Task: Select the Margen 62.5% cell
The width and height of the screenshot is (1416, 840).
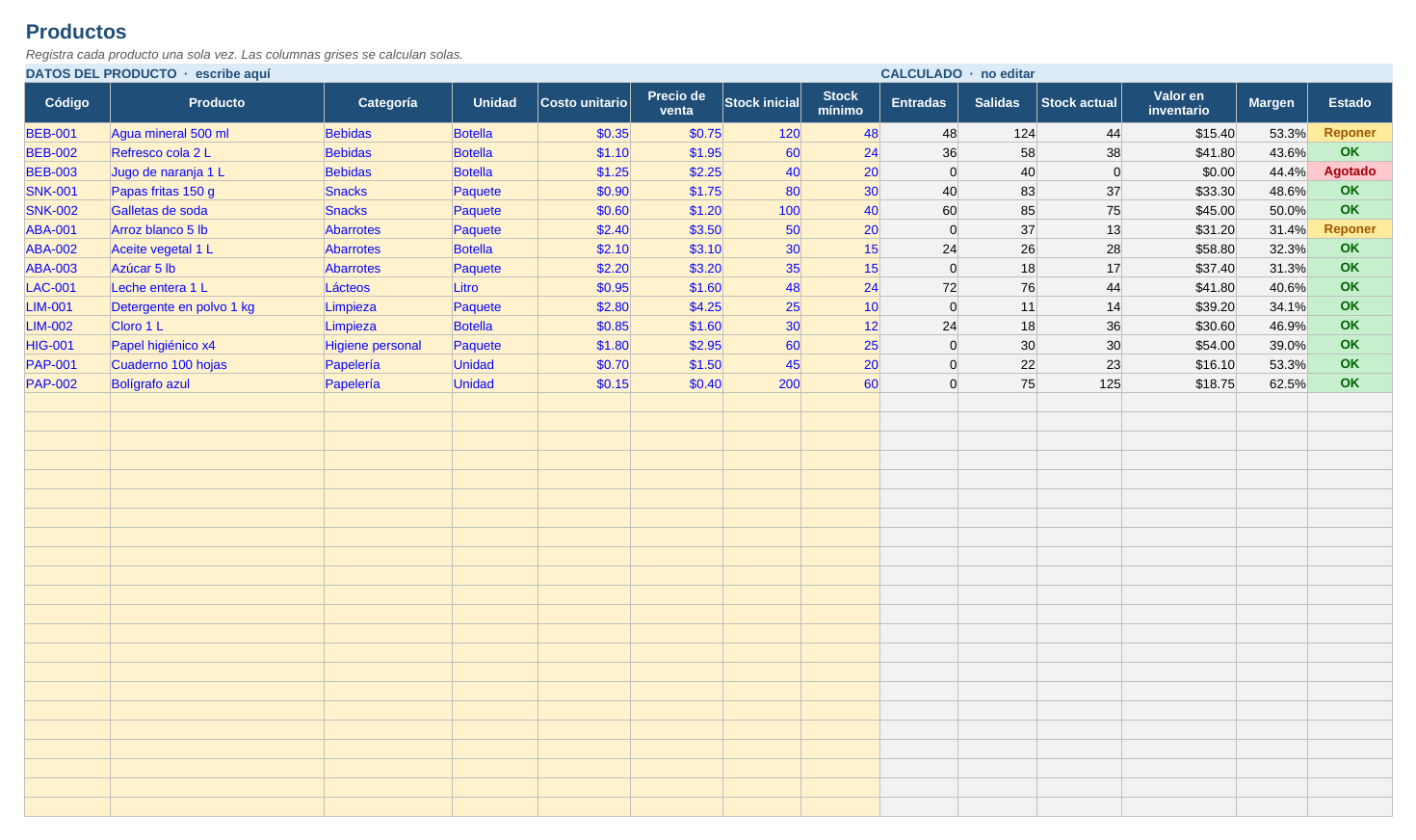Action: click(x=1272, y=383)
